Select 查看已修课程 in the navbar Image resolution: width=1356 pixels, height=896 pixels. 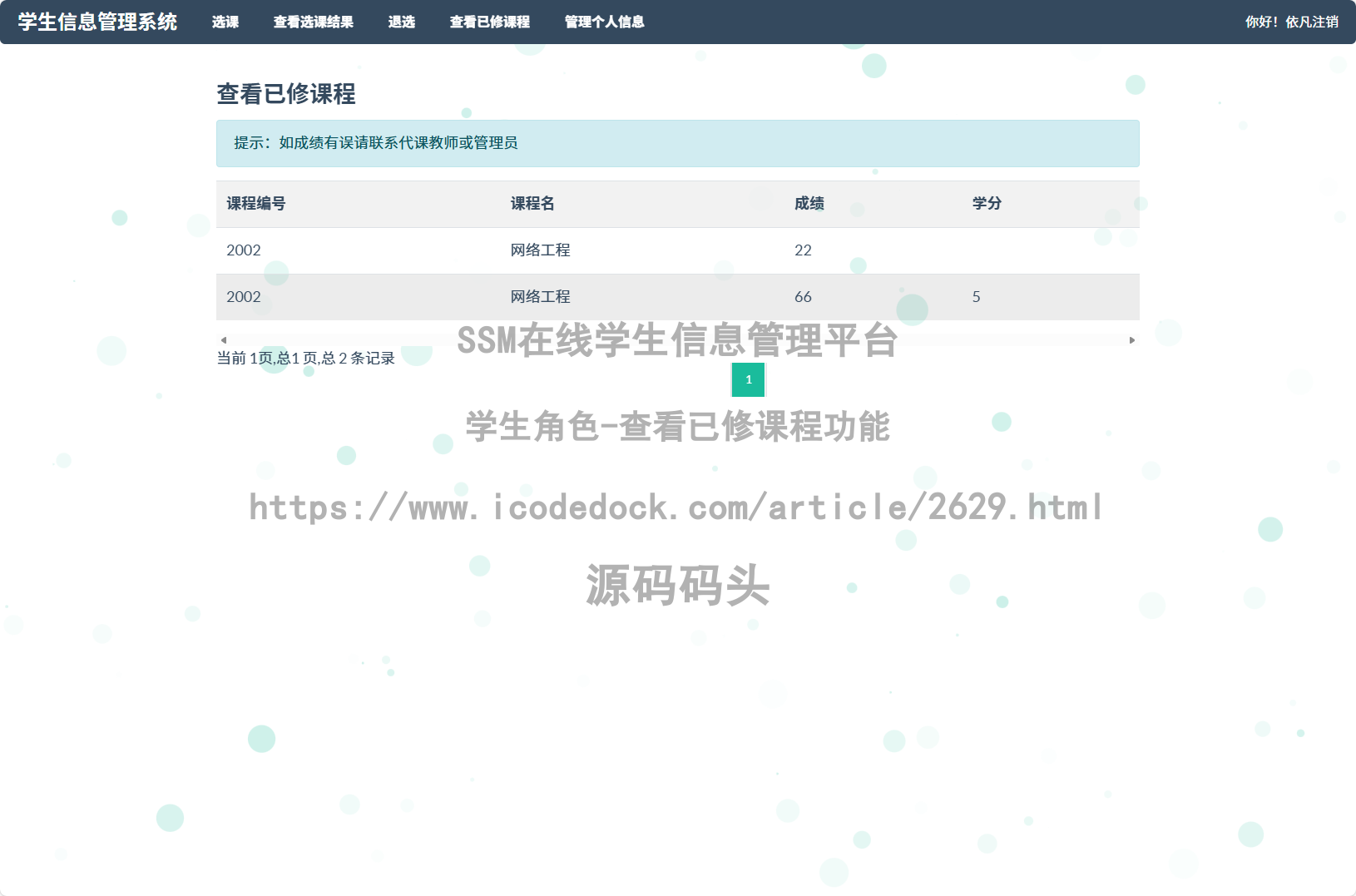pos(490,22)
